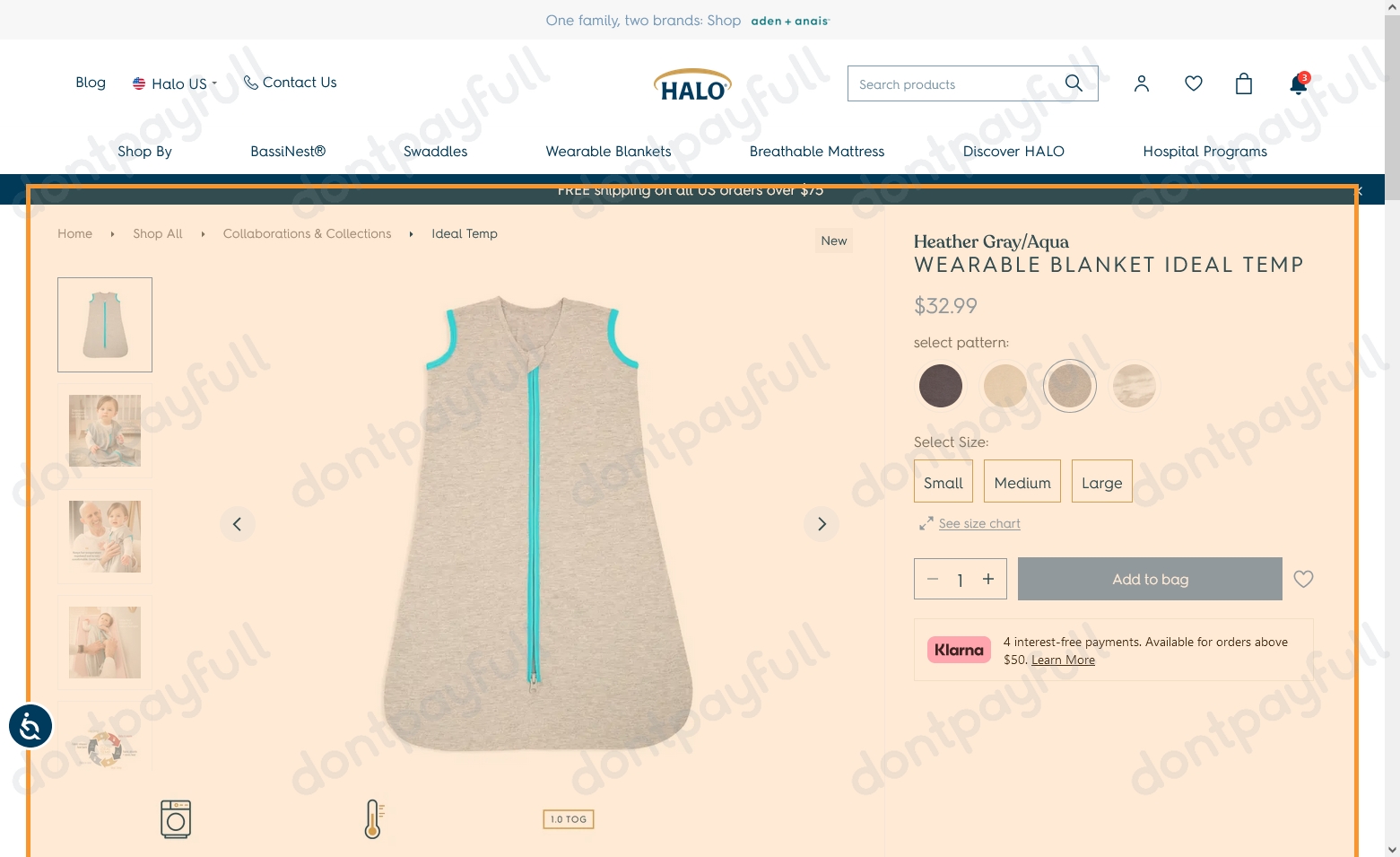The height and width of the screenshot is (857, 1400).
Task: Open the wishlist heart in header
Action: pyautogui.click(x=1193, y=83)
